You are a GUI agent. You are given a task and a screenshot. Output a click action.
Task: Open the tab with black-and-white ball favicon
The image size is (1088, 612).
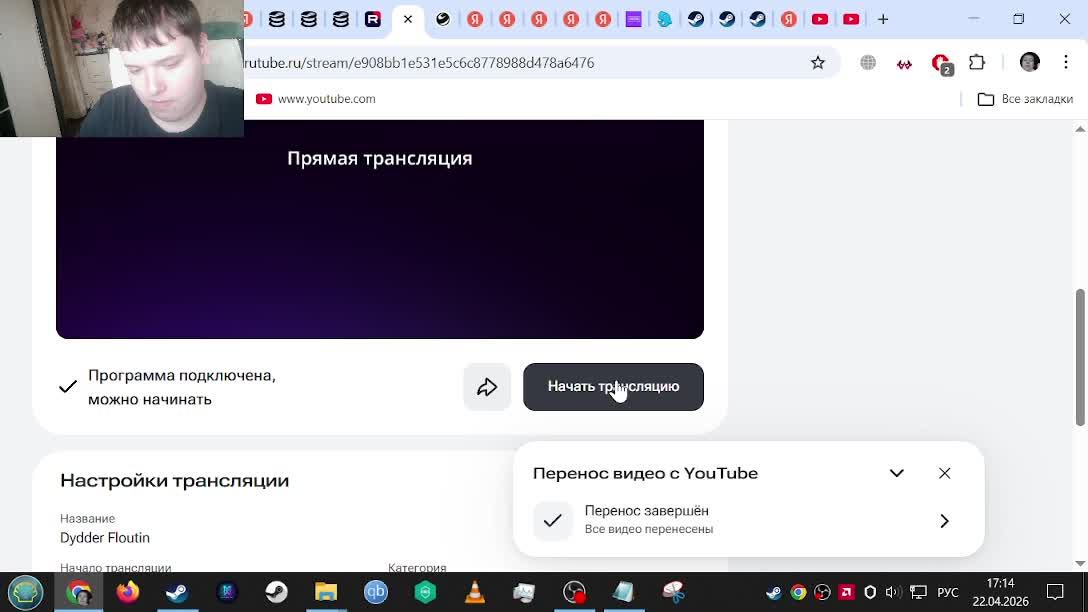pos(443,19)
